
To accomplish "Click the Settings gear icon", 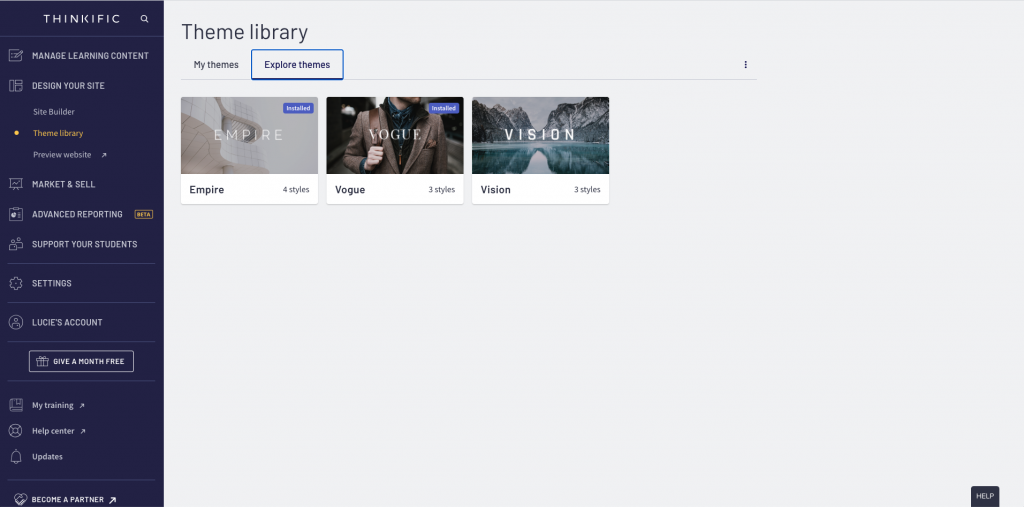I will click(16, 284).
